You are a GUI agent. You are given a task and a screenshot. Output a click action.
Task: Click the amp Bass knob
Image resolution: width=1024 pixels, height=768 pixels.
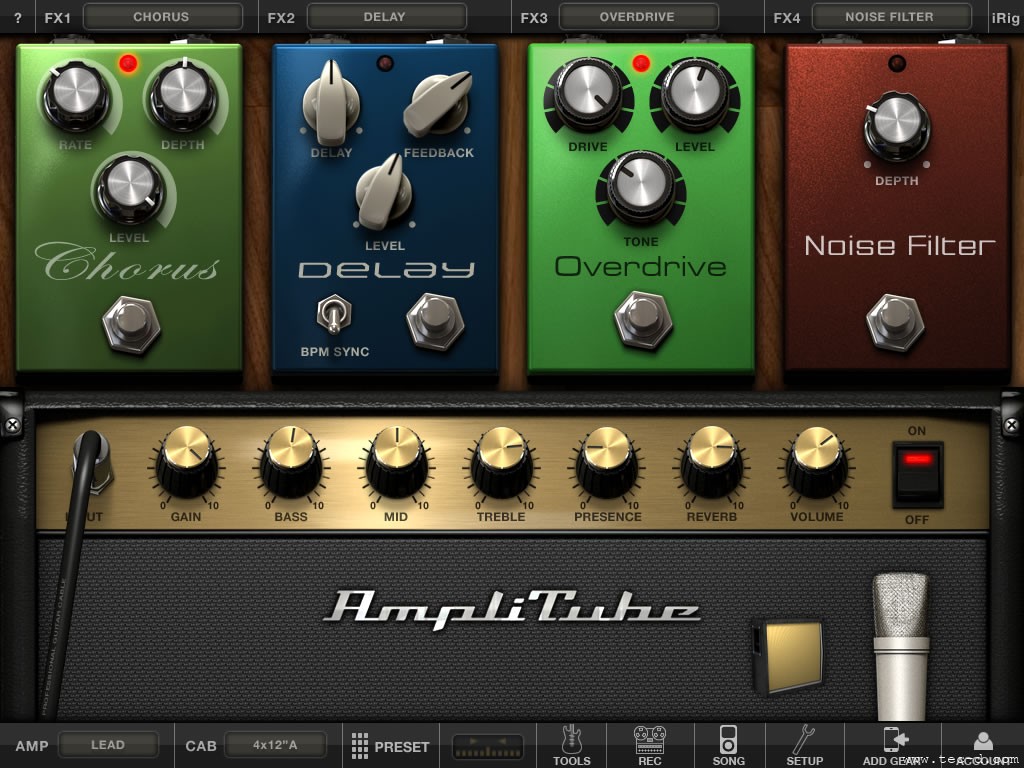pos(291,462)
